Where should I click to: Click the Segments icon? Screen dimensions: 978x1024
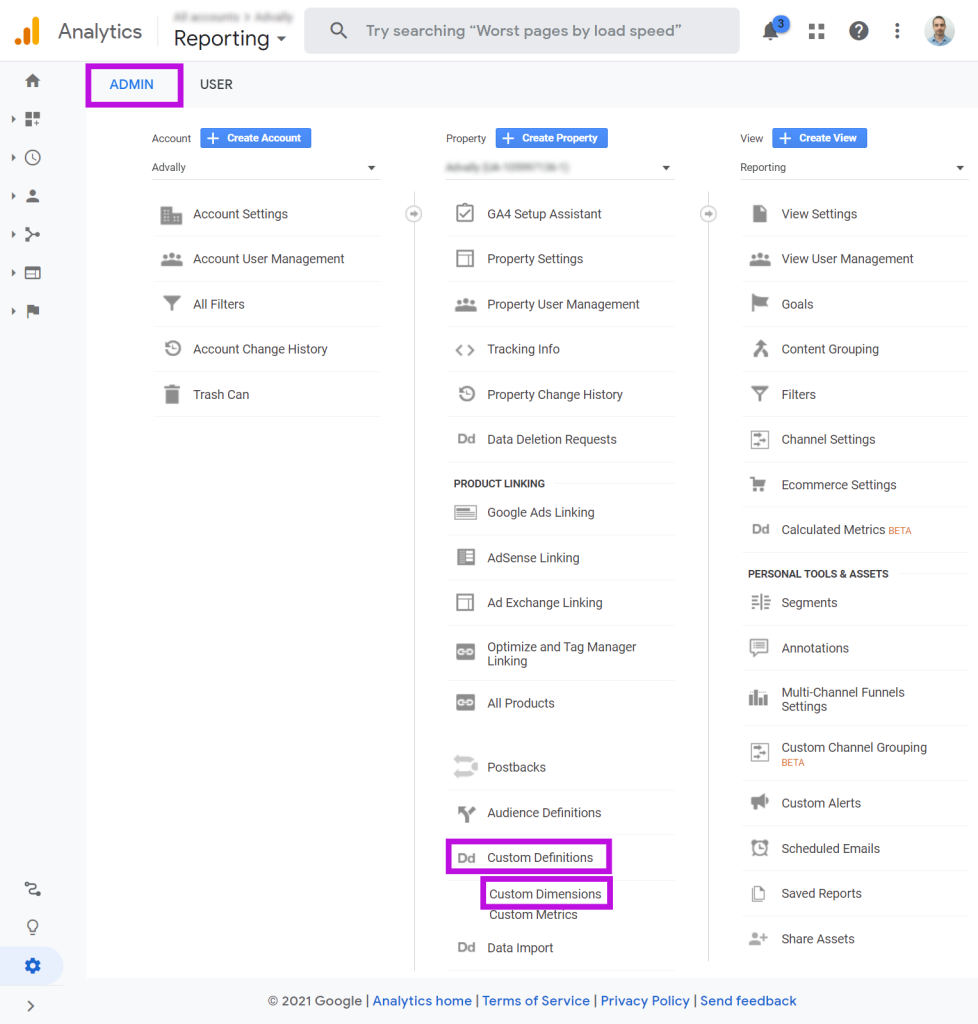coord(761,602)
